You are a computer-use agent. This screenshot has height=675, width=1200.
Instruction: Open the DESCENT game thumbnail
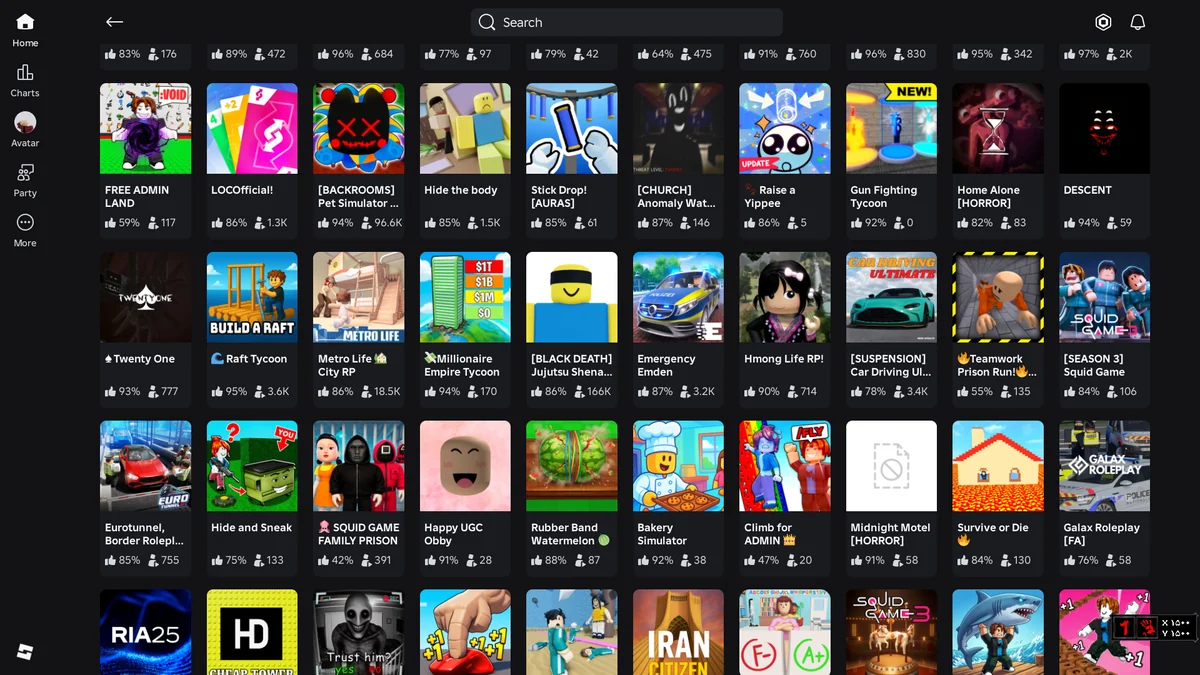(x=1105, y=128)
